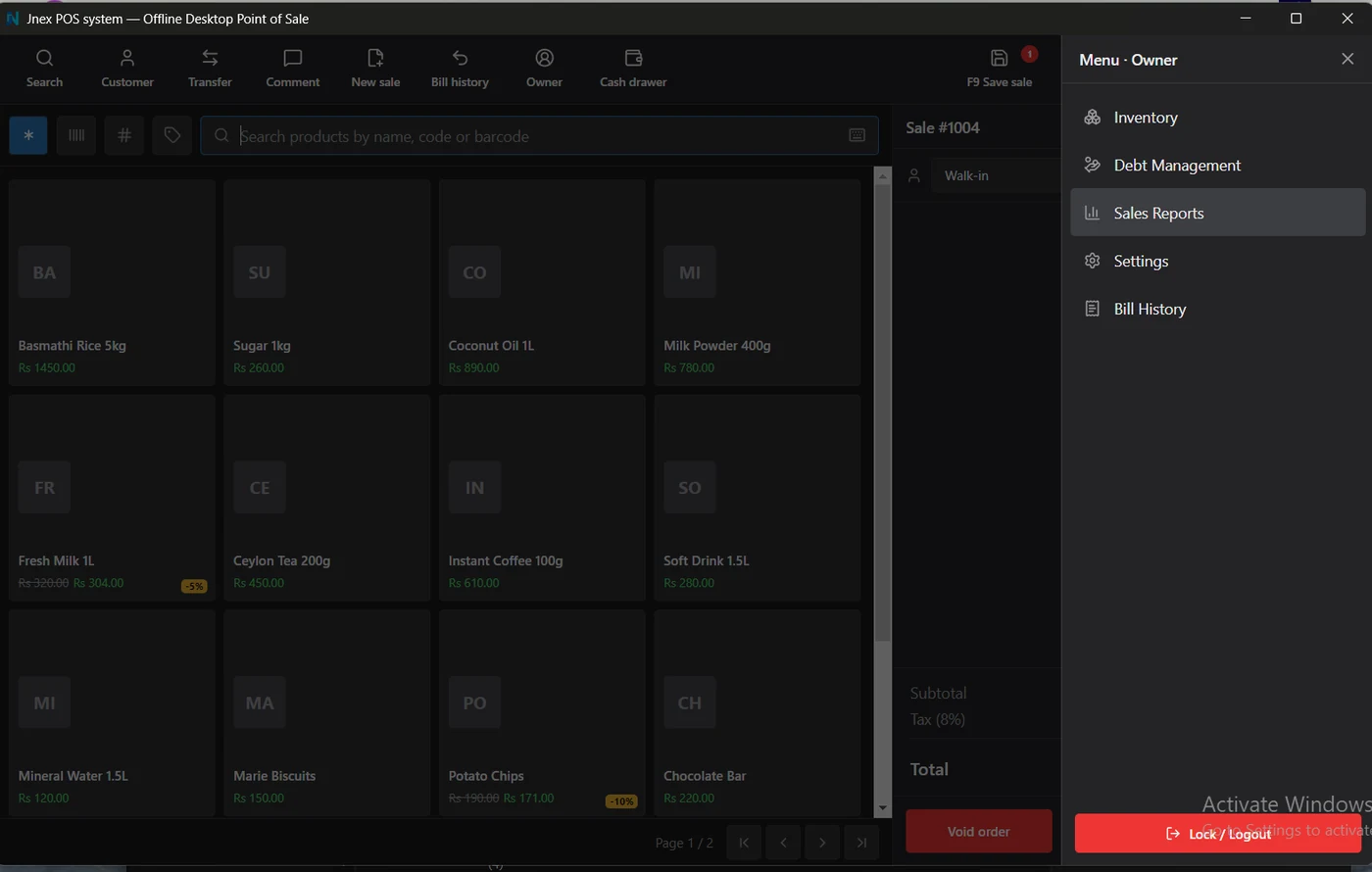Add Soft Drink 1.5L to the sale
Screen dimensions: 1372x872
coord(758,498)
